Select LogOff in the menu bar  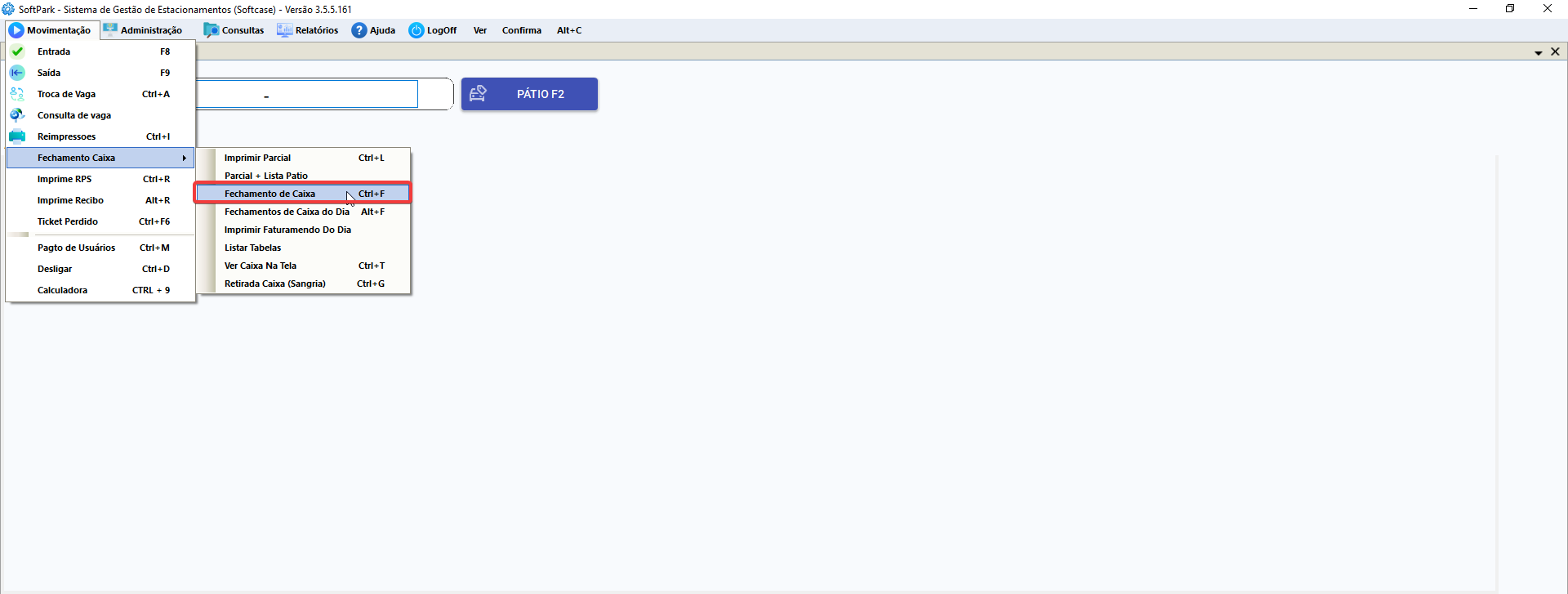click(x=434, y=30)
